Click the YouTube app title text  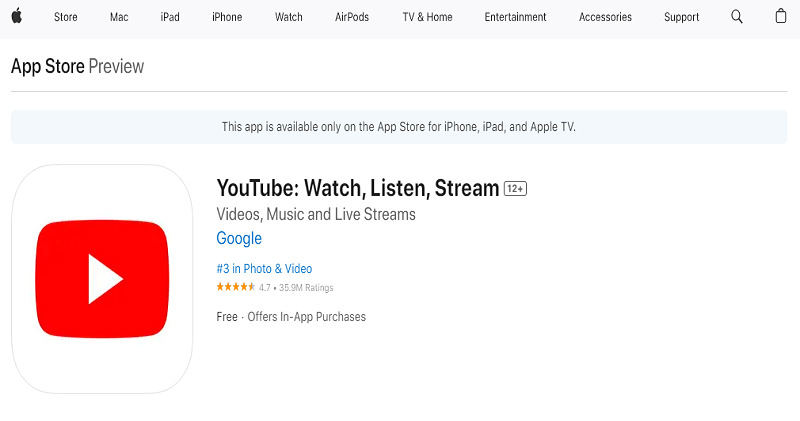click(x=357, y=188)
